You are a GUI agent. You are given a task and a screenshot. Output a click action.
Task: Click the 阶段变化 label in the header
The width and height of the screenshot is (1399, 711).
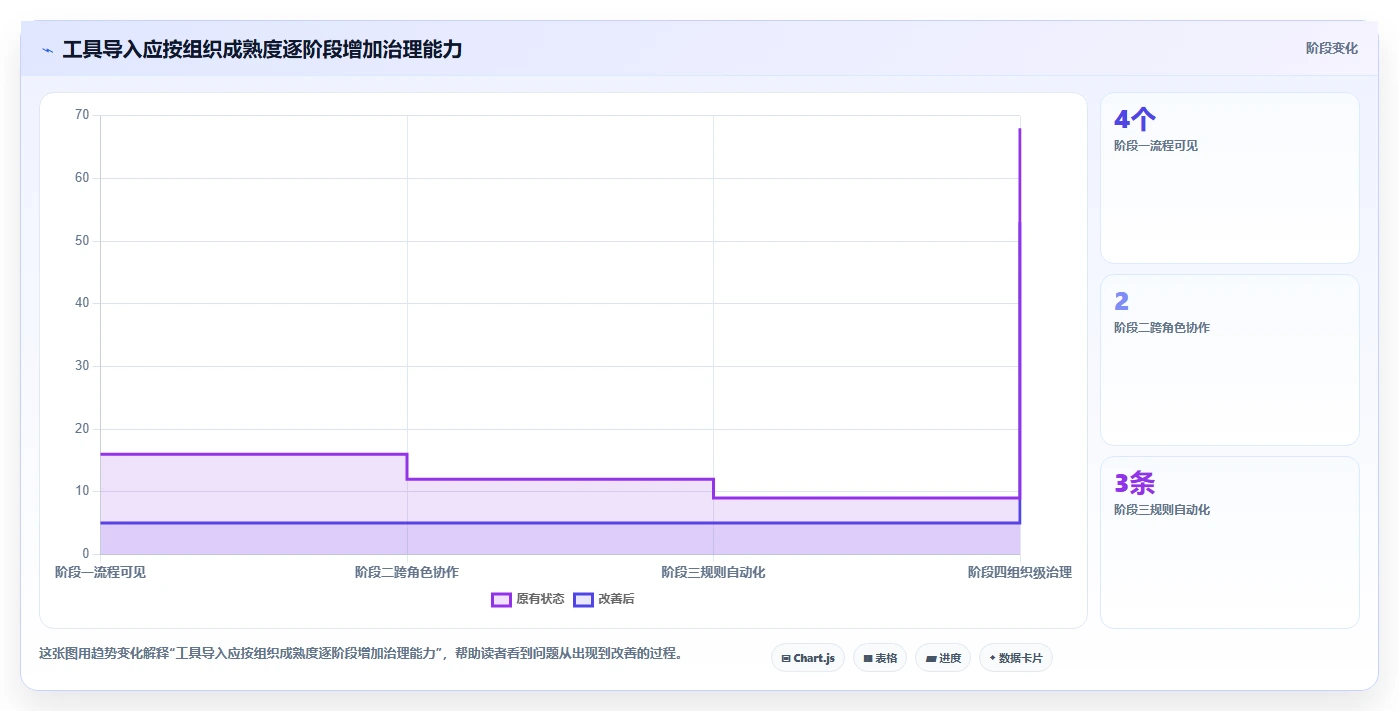click(x=1331, y=48)
